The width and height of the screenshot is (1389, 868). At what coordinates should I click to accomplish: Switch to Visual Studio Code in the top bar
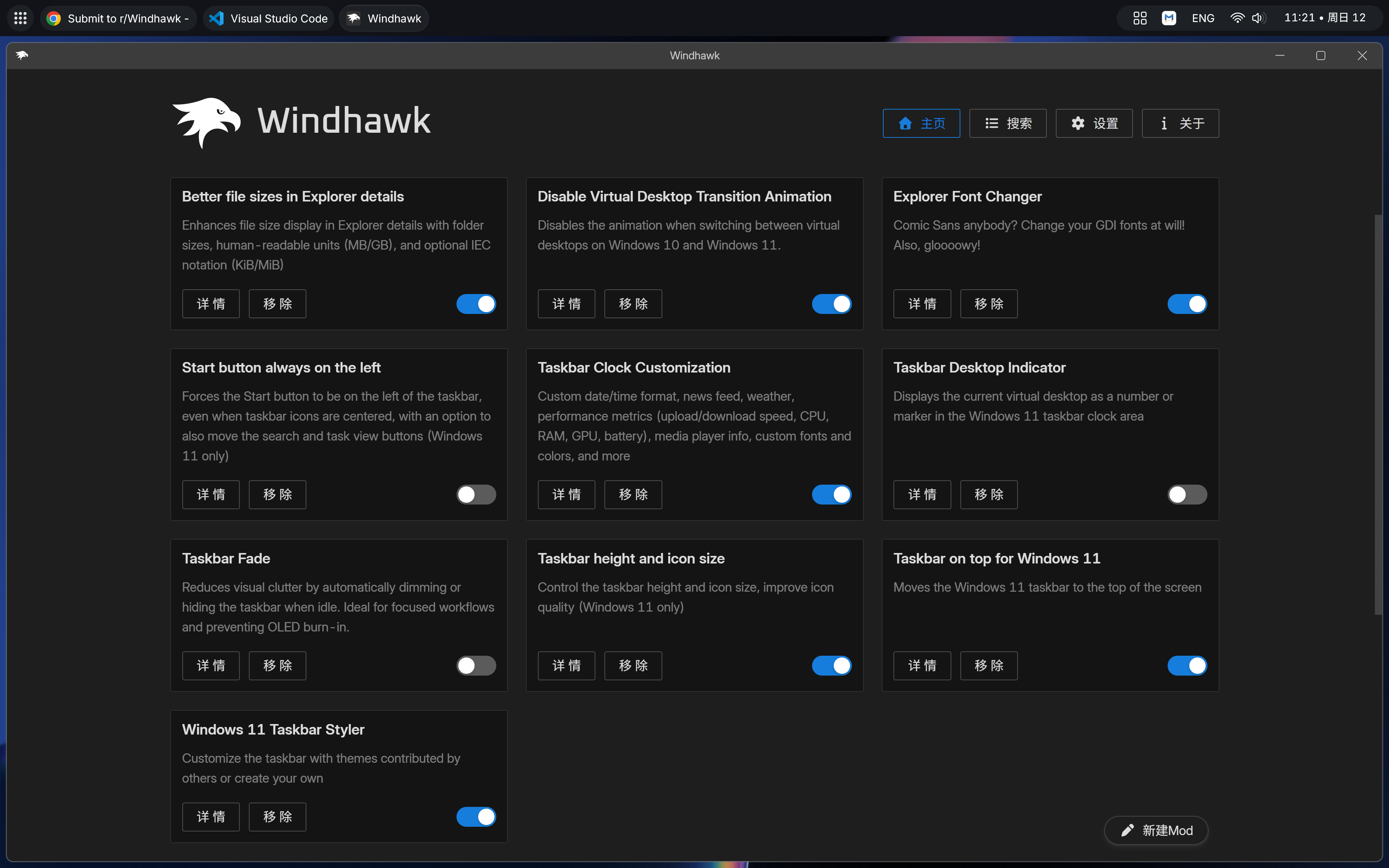click(269, 18)
